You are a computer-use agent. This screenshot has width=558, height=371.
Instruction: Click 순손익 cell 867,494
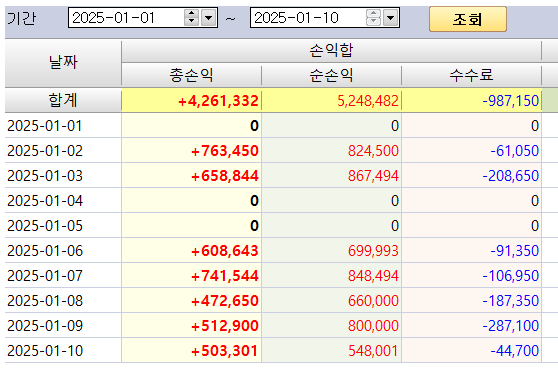click(331, 176)
